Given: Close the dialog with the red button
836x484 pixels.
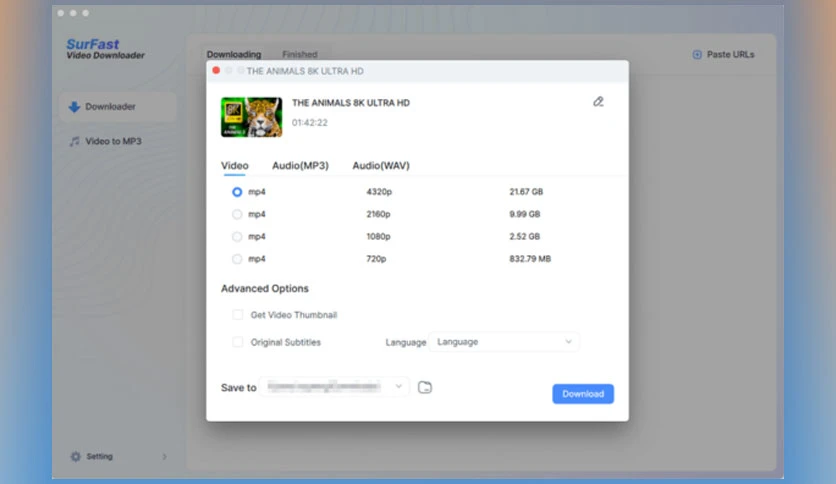Looking at the screenshot, I should point(216,70).
